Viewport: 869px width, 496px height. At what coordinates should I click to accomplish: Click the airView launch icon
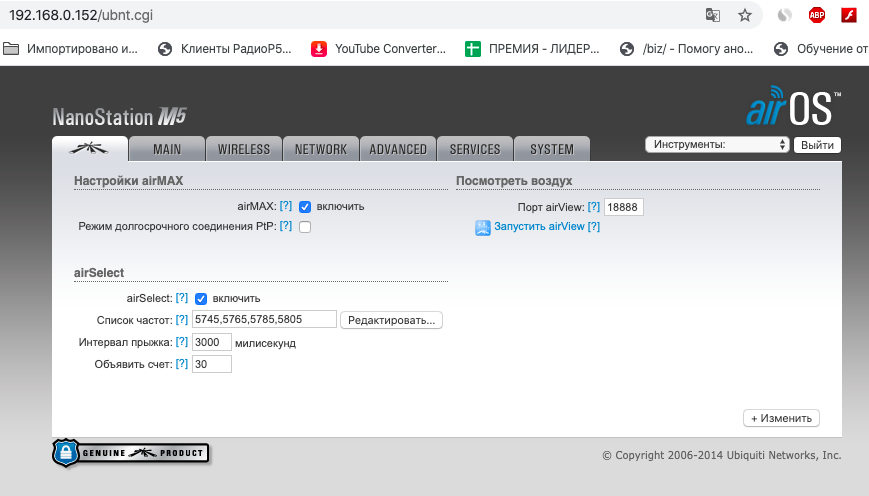tap(483, 228)
